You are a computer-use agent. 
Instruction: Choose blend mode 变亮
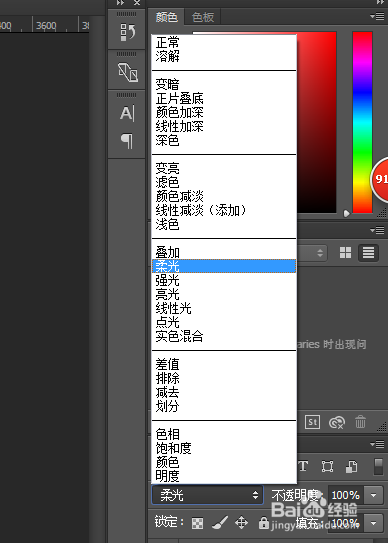(224, 168)
